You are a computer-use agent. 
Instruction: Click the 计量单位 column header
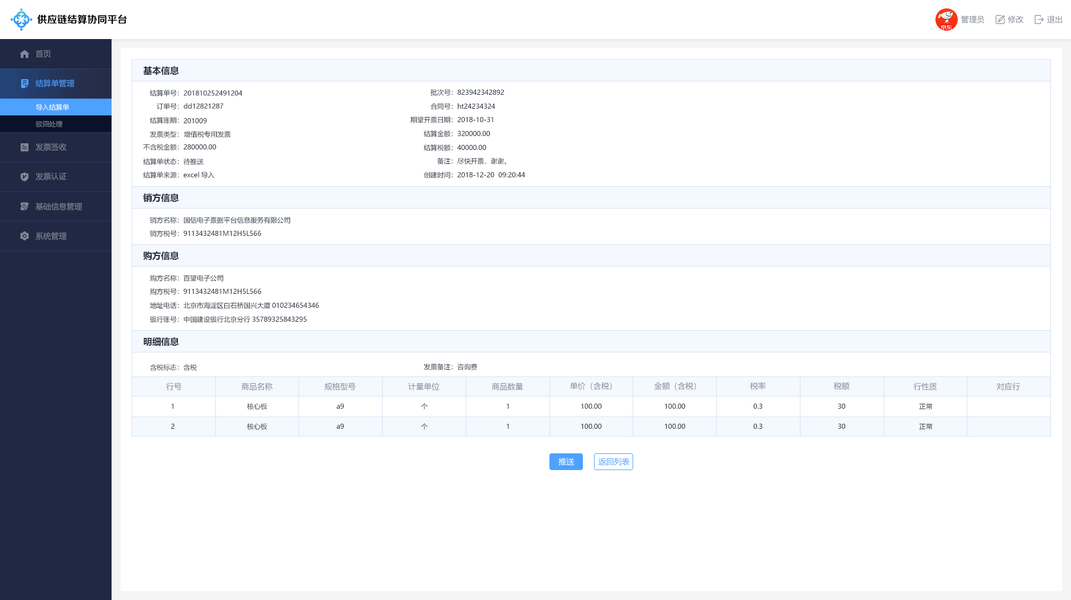click(423, 387)
